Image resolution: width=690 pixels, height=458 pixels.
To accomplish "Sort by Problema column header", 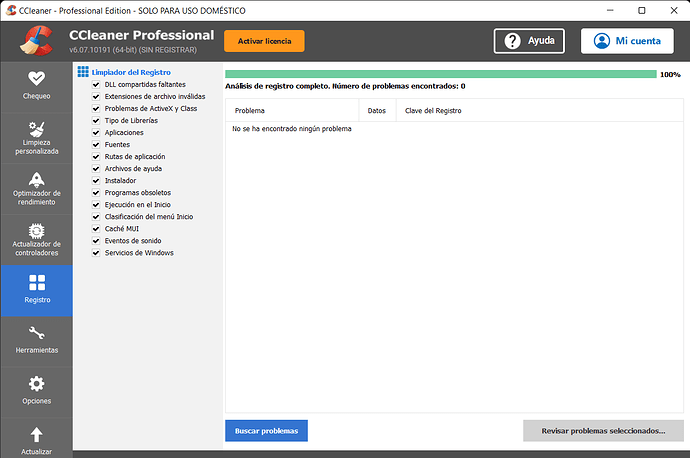I will (292, 110).
